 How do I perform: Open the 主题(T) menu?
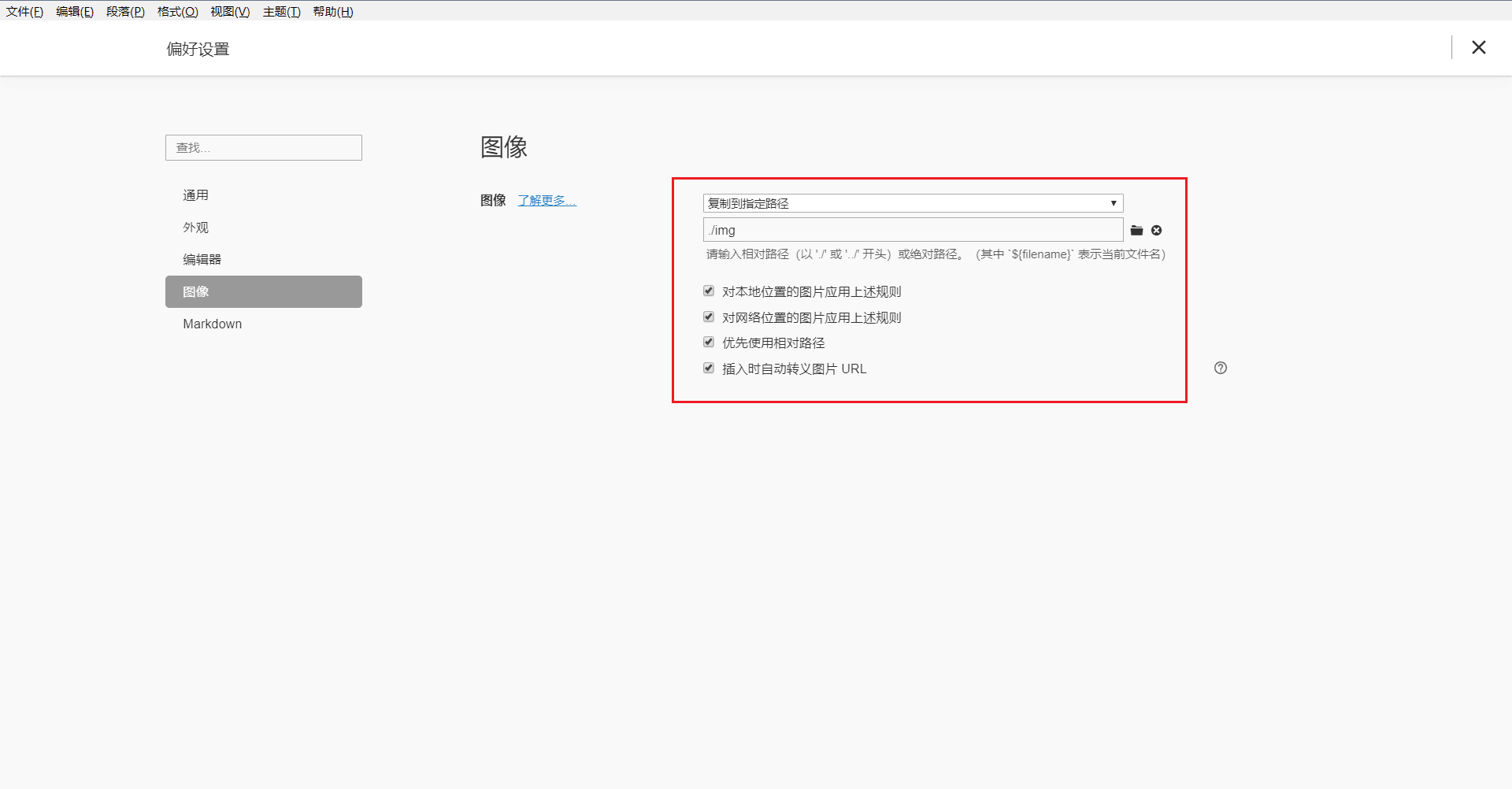point(281,12)
